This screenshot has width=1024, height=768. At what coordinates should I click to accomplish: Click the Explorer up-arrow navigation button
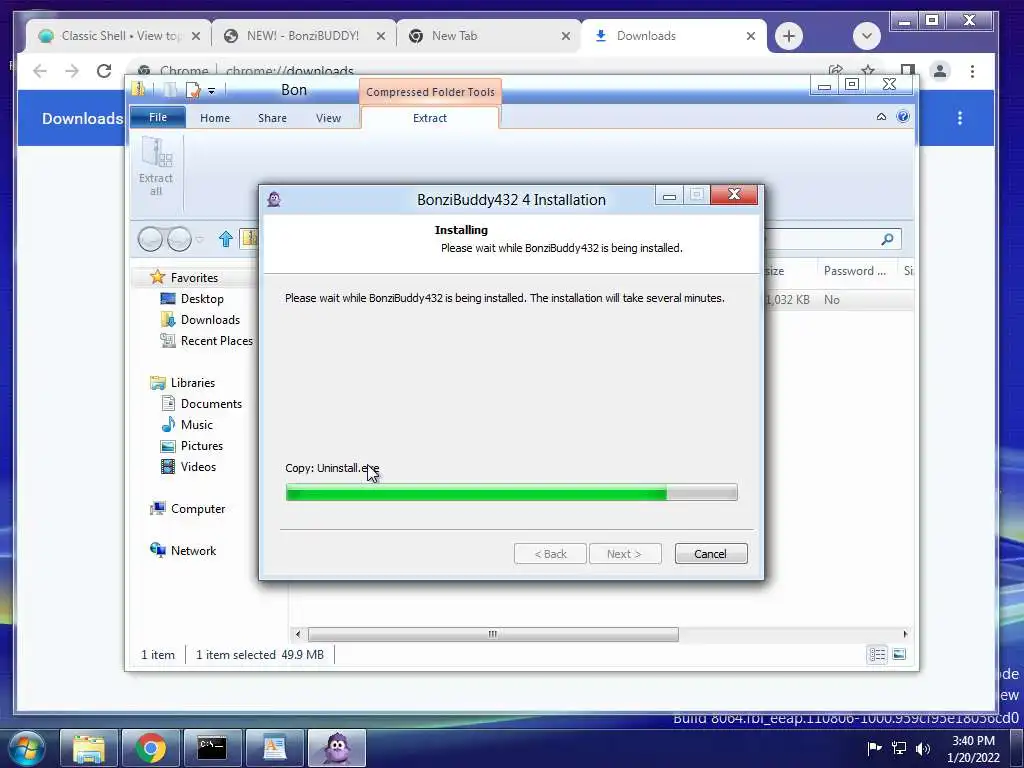(x=226, y=239)
